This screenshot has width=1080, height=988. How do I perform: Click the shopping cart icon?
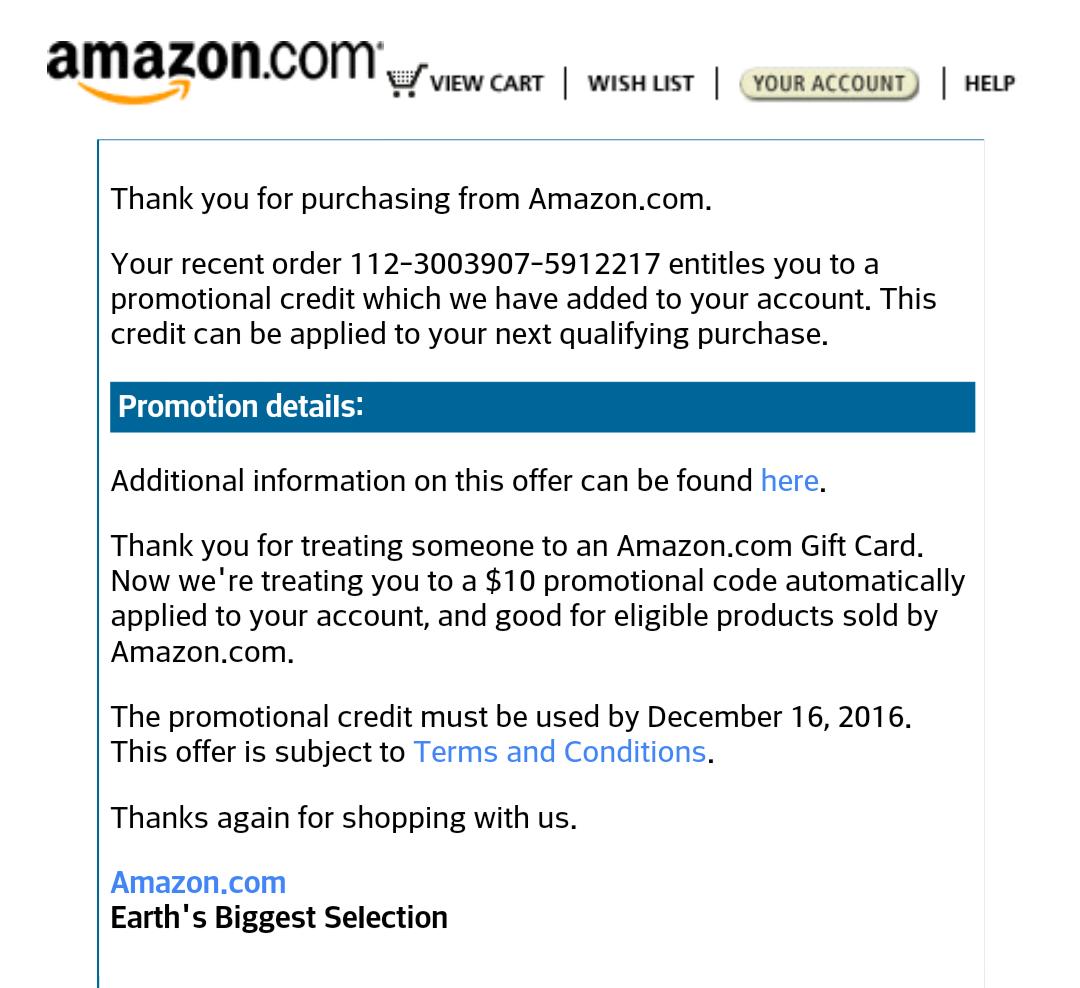pos(404,82)
